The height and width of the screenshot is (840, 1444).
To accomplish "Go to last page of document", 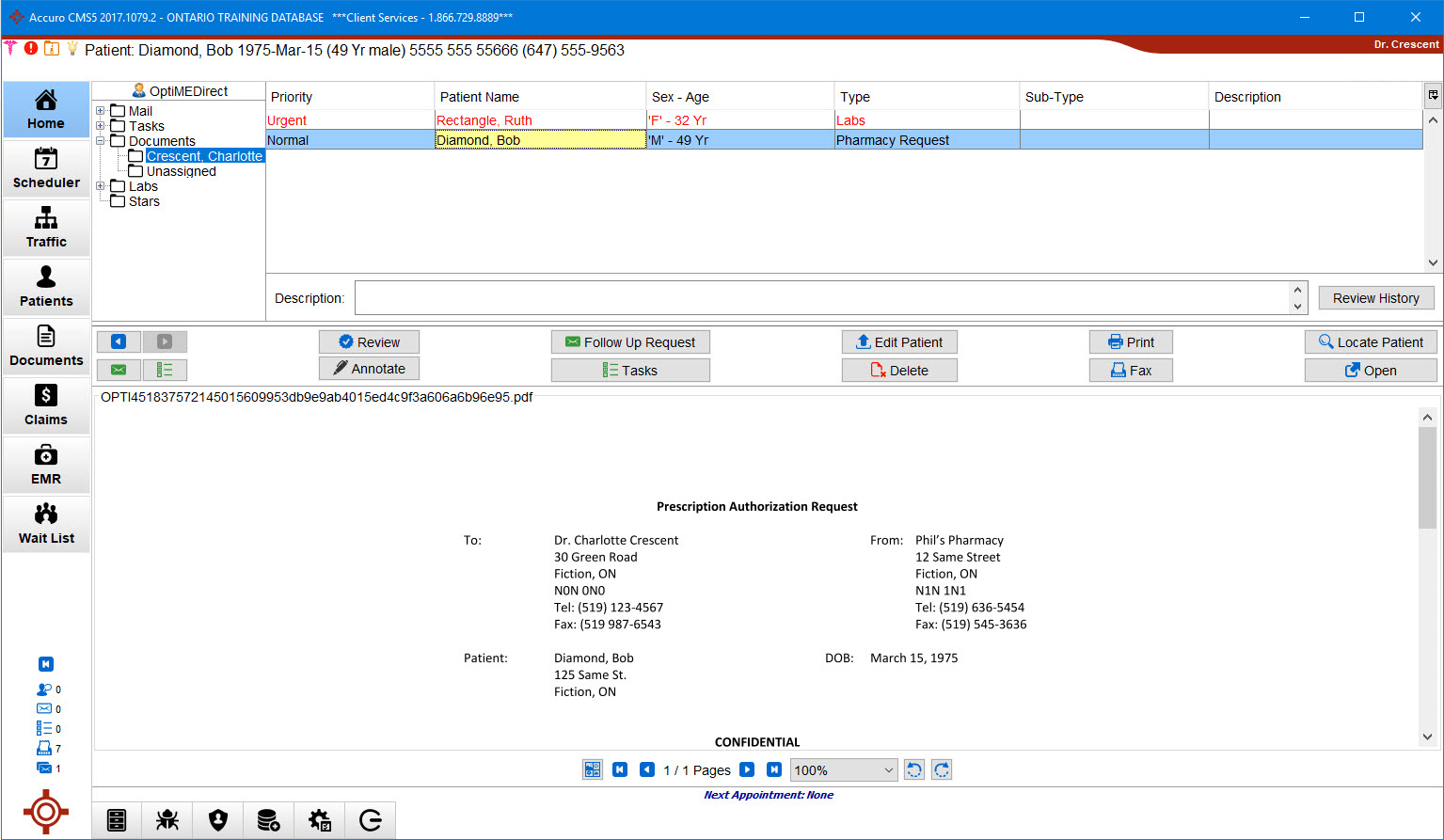I will click(773, 769).
